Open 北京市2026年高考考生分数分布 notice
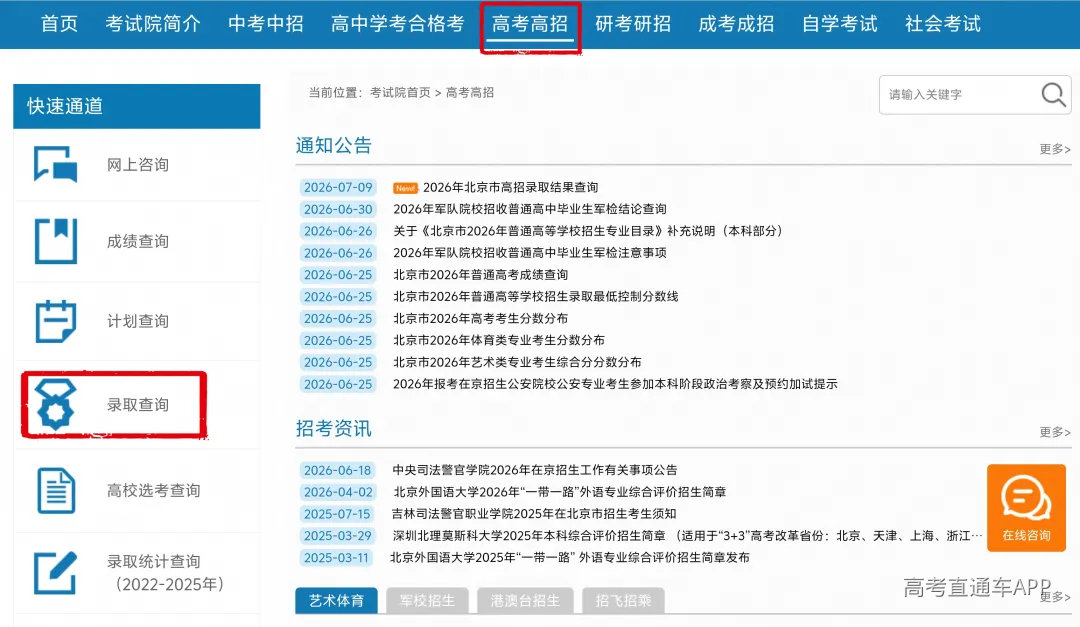This screenshot has height=627, width=1080. [481, 318]
